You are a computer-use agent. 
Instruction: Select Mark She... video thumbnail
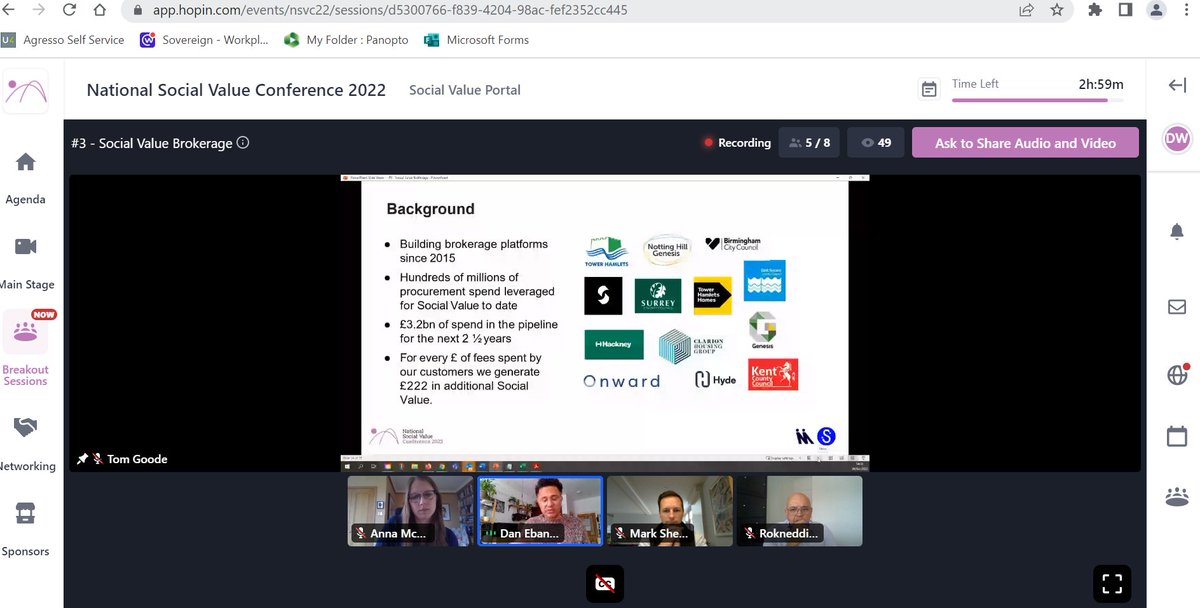coord(669,510)
